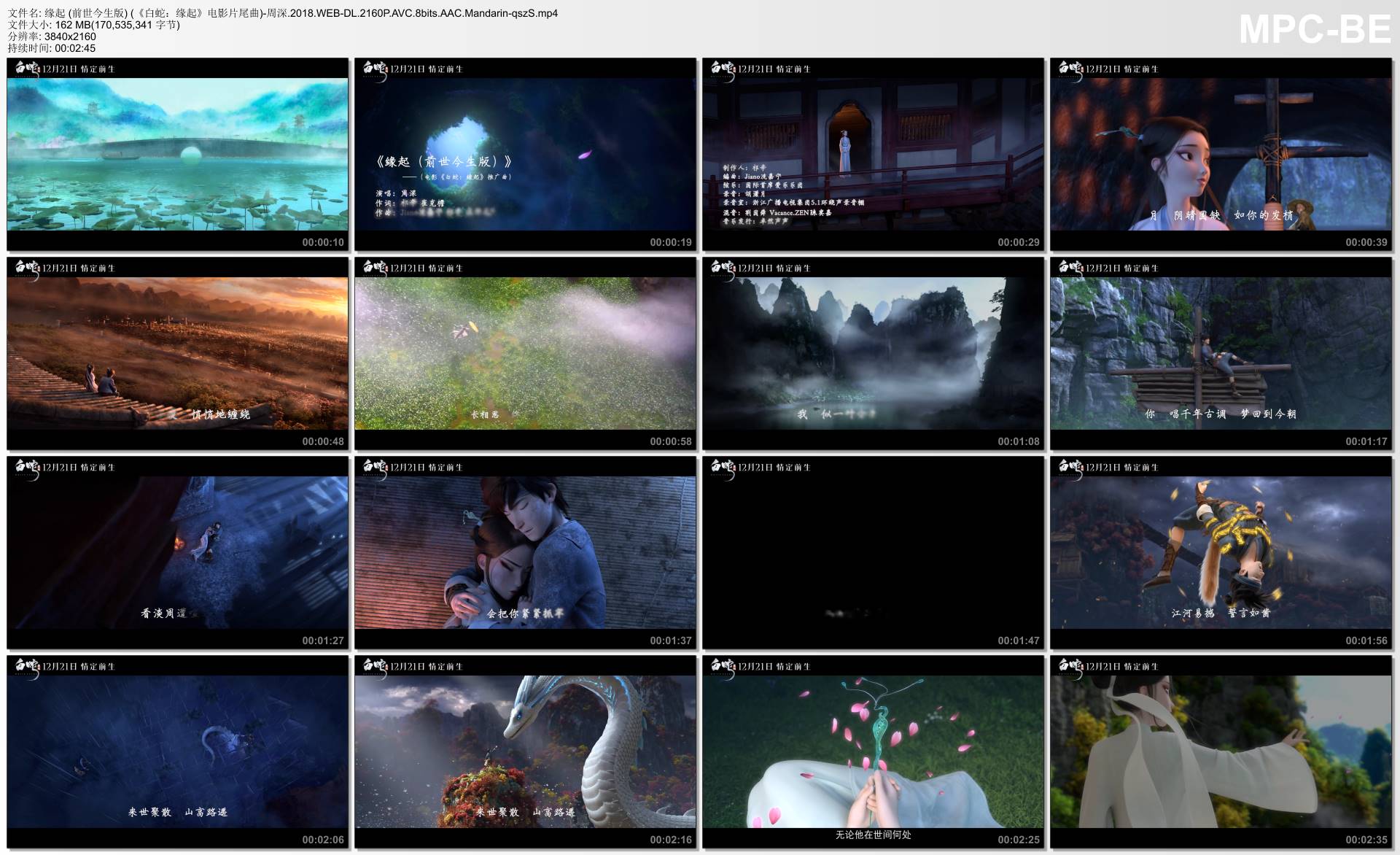The height and width of the screenshot is (855, 1400).
Task: Click the 00:00:10 timestamp label
Action: tap(323, 242)
